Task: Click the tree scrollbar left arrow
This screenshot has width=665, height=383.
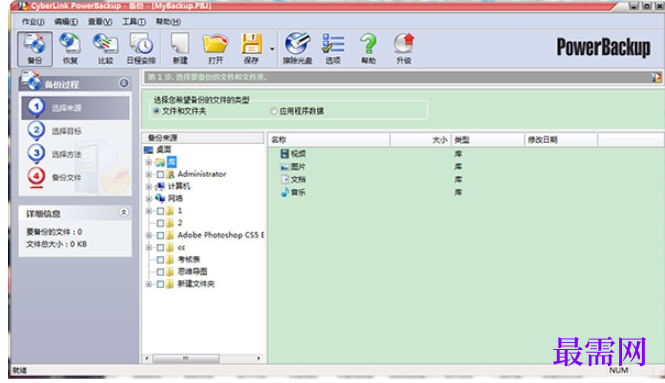Action: (147, 358)
